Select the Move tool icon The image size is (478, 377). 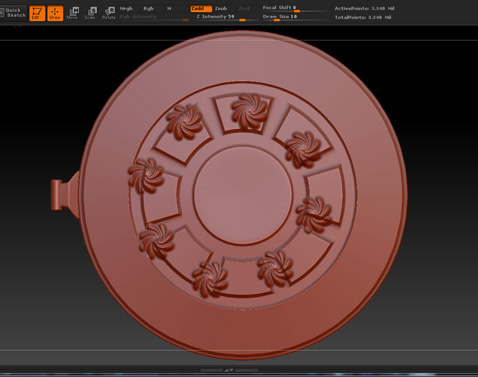click(73, 13)
